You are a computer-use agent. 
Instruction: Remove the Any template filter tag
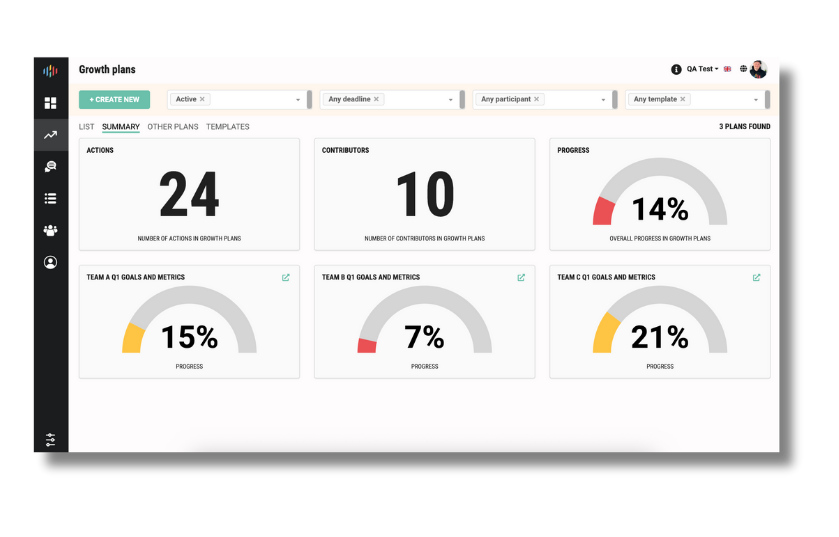[x=683, y=99]
